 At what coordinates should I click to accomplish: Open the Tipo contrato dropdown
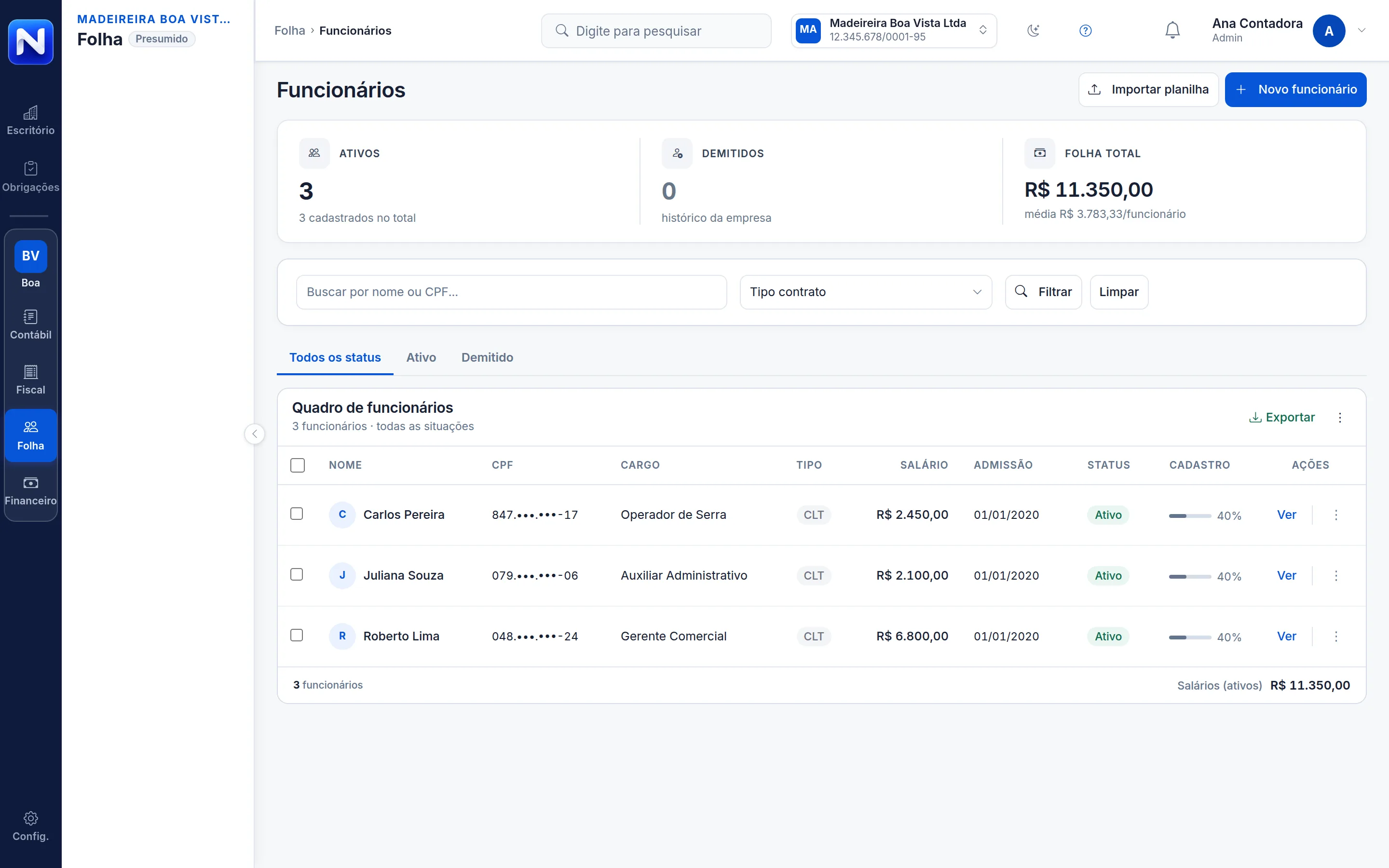pos(866,292)
